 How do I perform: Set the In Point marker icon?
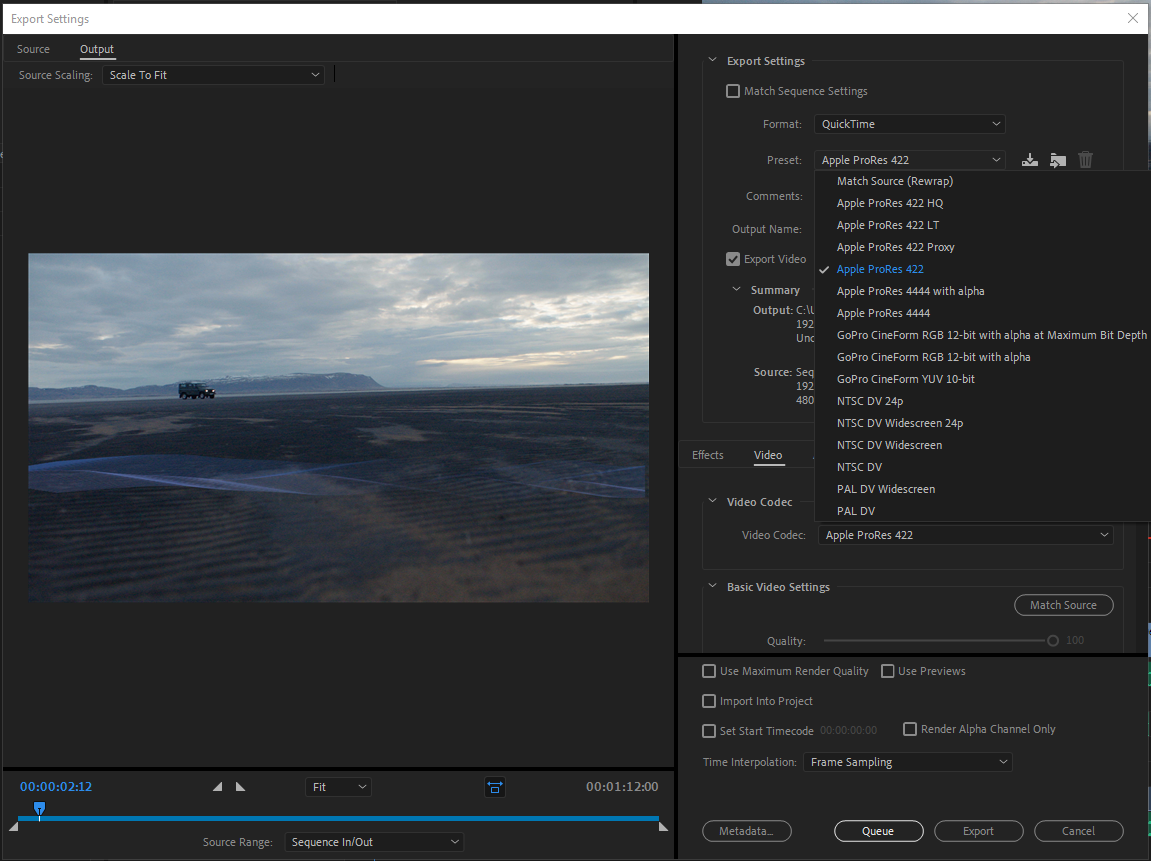coord(217,787)
